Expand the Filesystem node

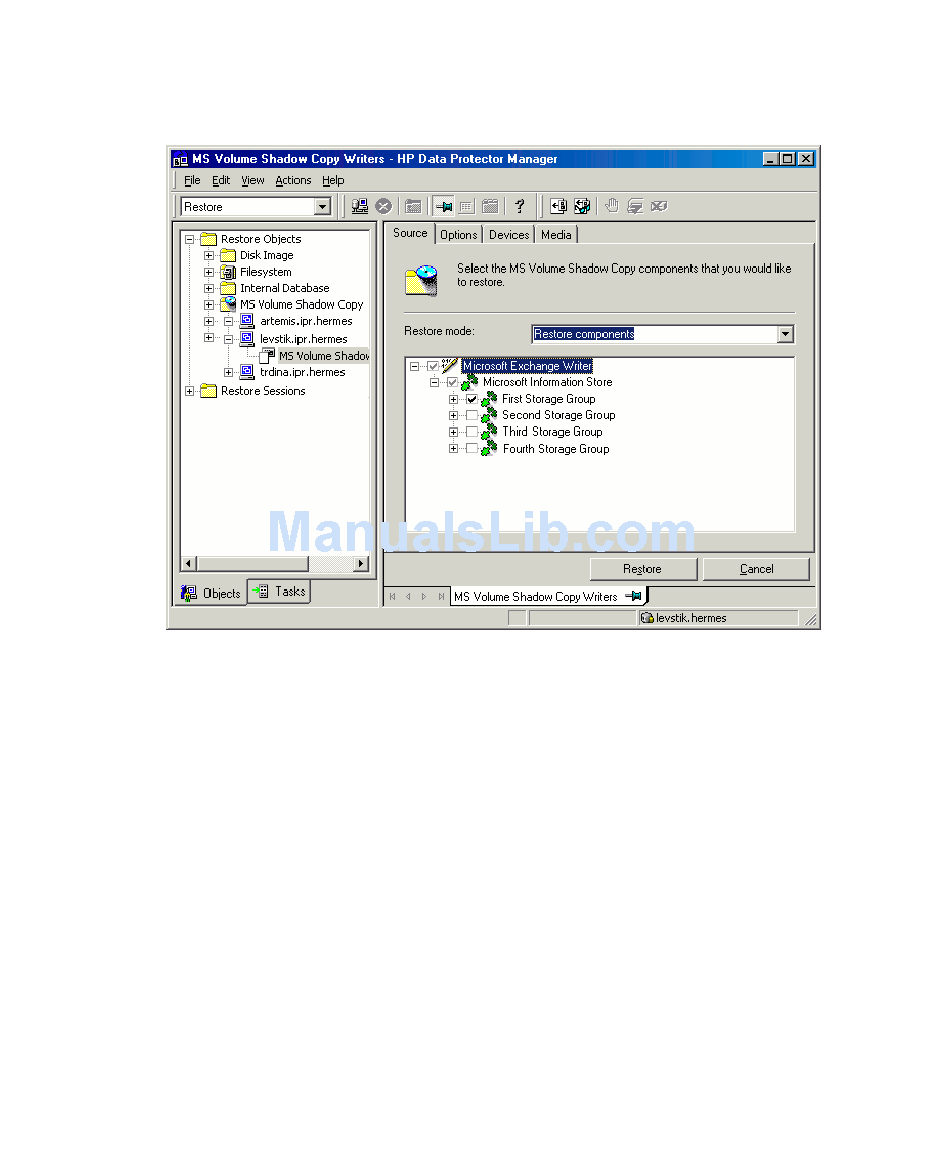(209, 272)
